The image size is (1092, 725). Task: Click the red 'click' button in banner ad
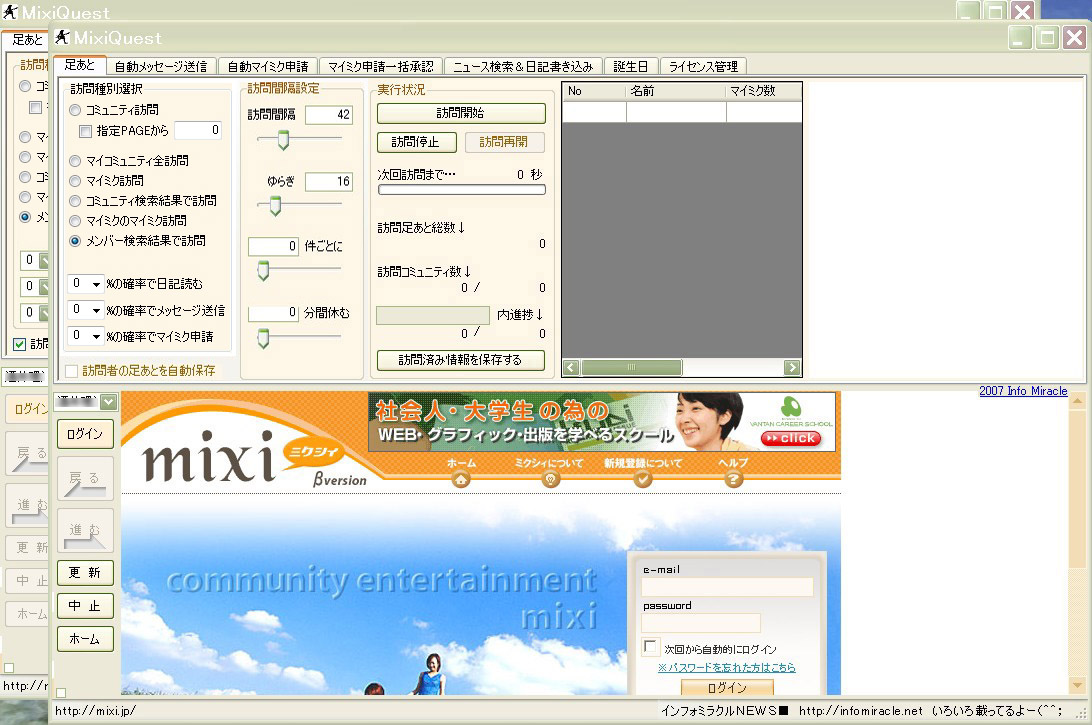click(790, 438)
